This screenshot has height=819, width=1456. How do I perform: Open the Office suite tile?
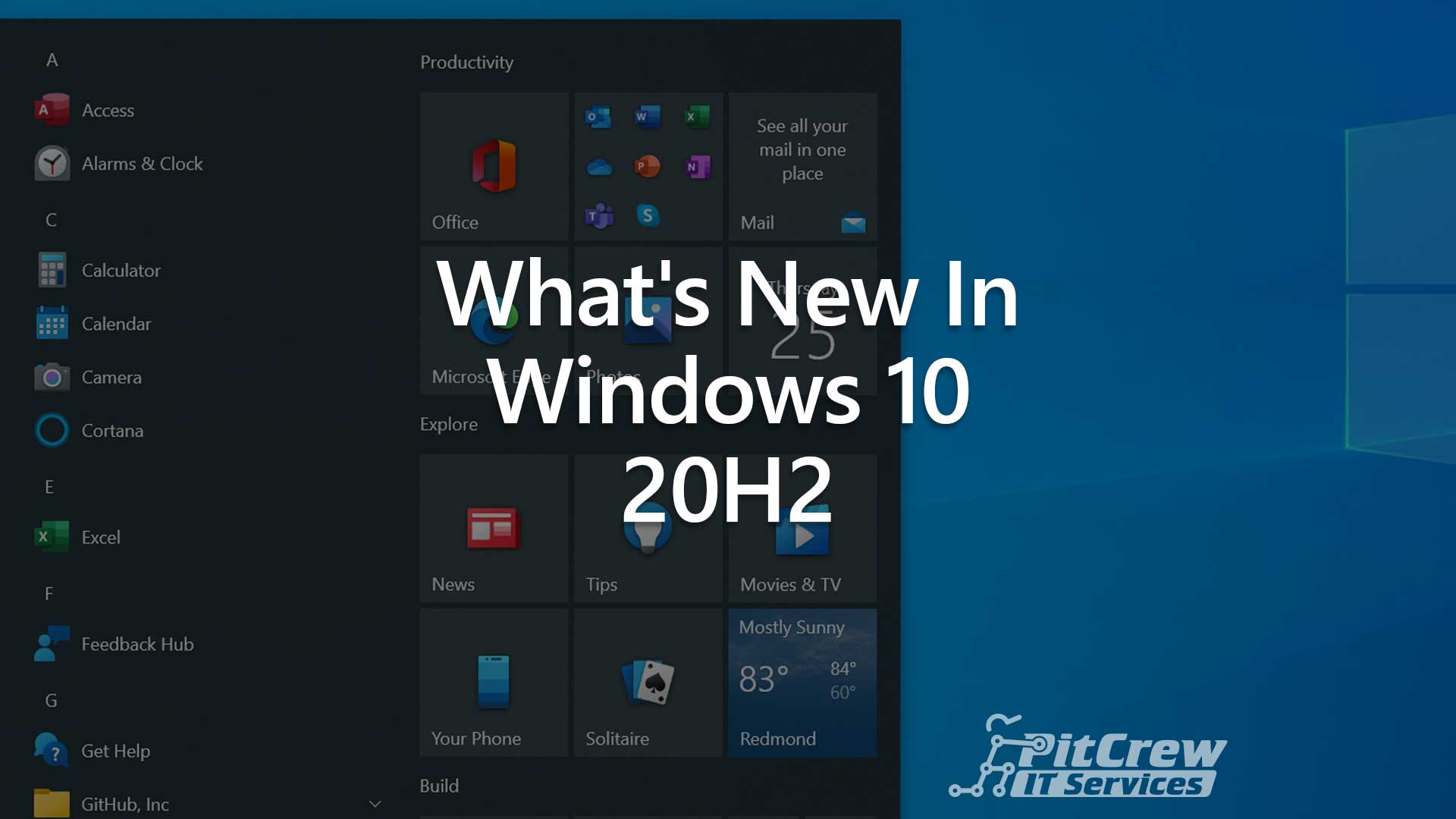(x=492, y=164)
